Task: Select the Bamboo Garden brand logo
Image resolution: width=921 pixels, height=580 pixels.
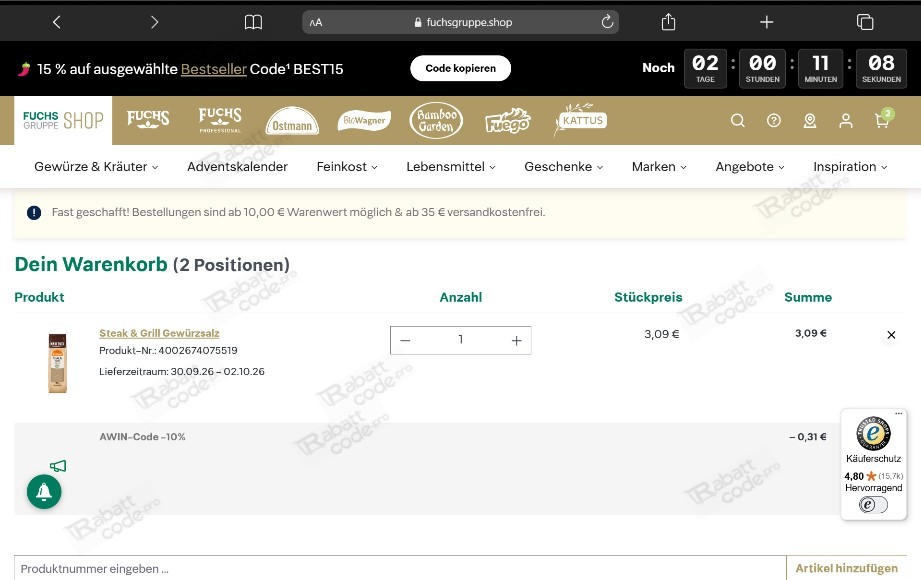Action: [x=436, y=120]
